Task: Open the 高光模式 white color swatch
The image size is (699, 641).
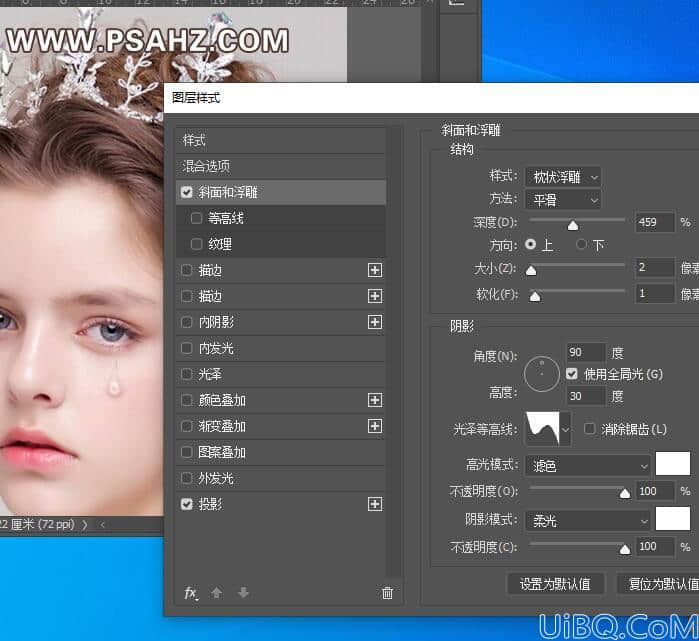Action: pos(673,464)
